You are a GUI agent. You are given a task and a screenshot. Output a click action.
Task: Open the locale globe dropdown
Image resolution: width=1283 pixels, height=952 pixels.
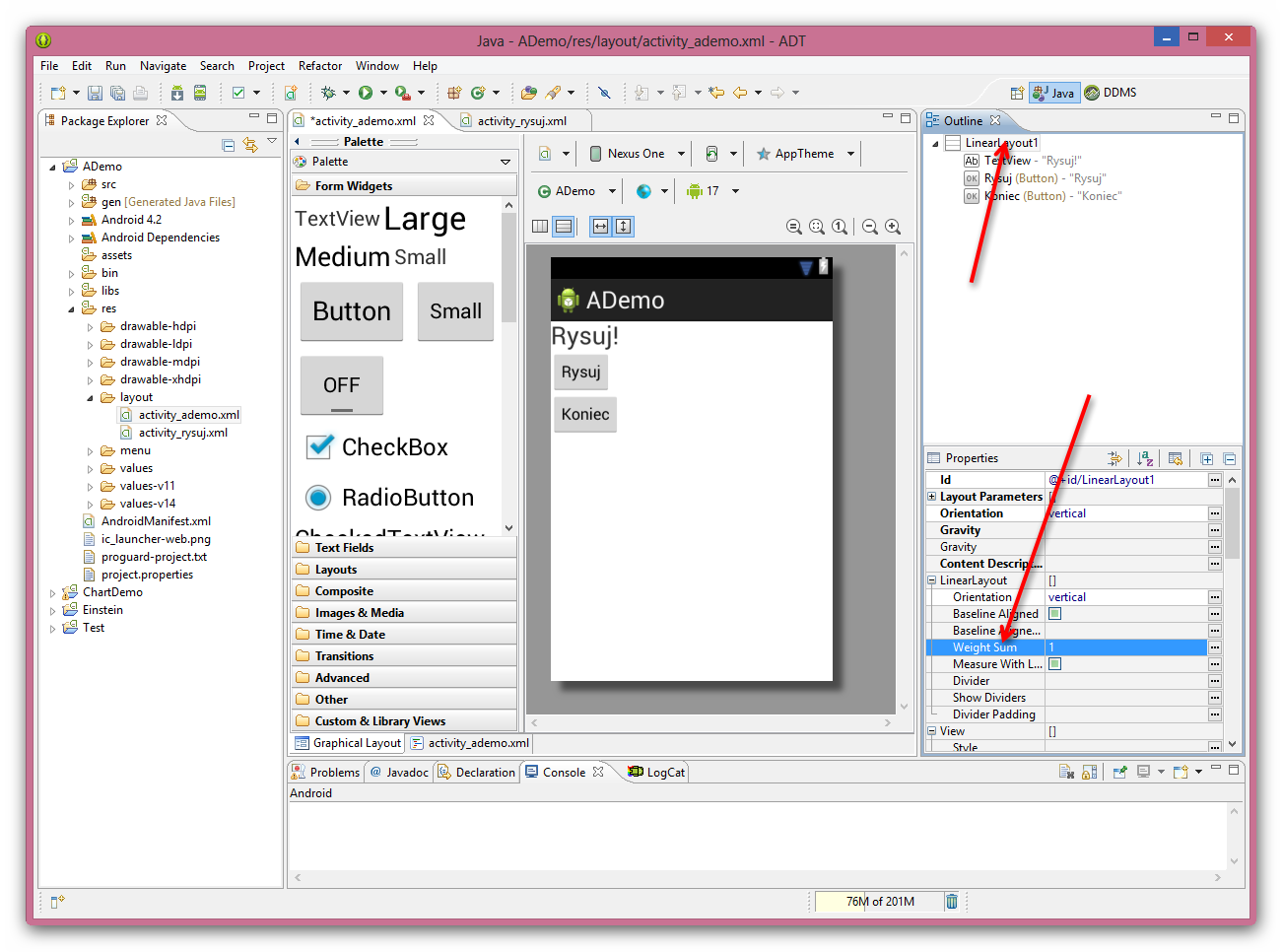[x=652, y=191]
